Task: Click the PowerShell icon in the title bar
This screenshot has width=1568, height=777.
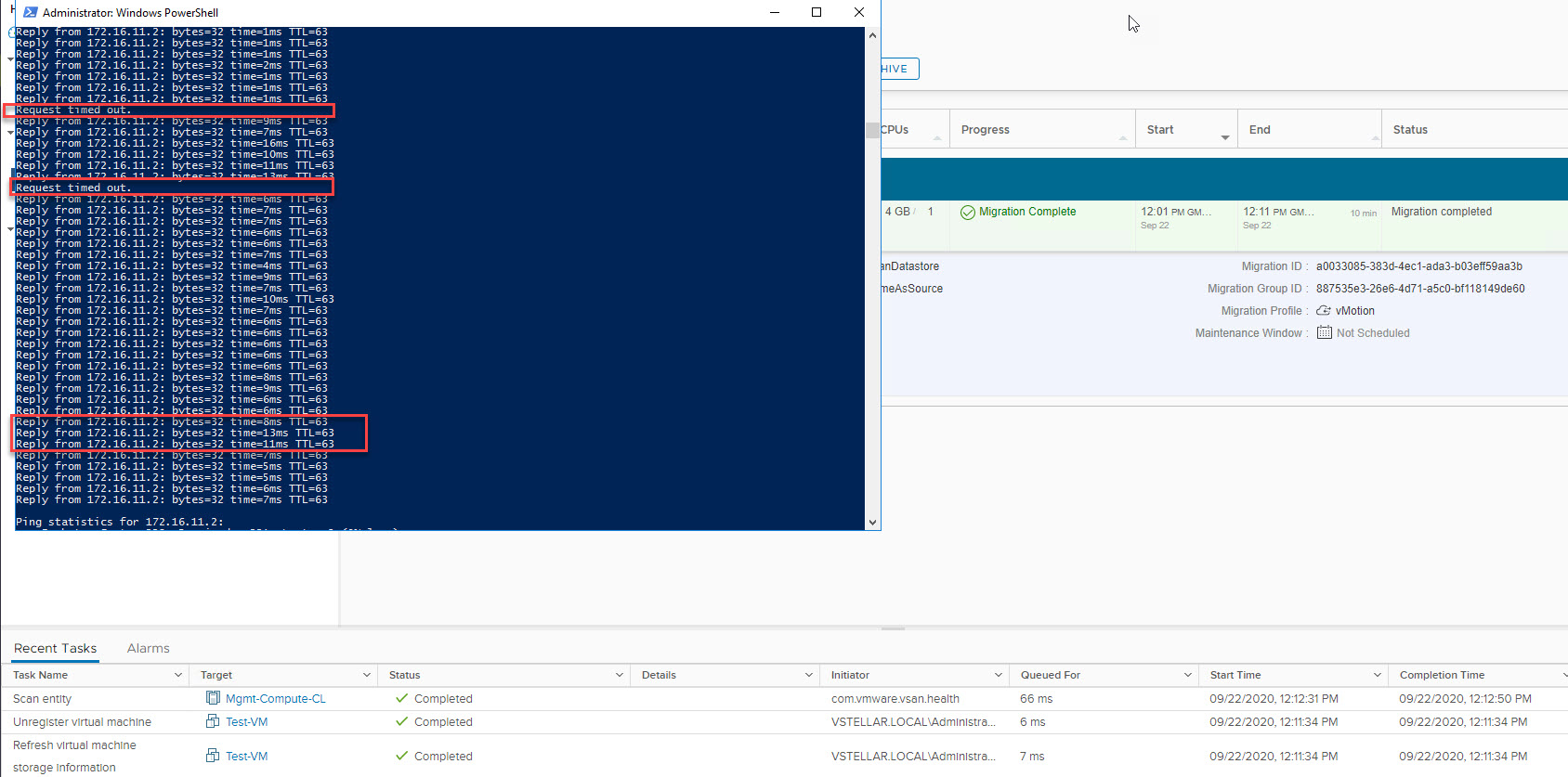Action: coord(31,13)
